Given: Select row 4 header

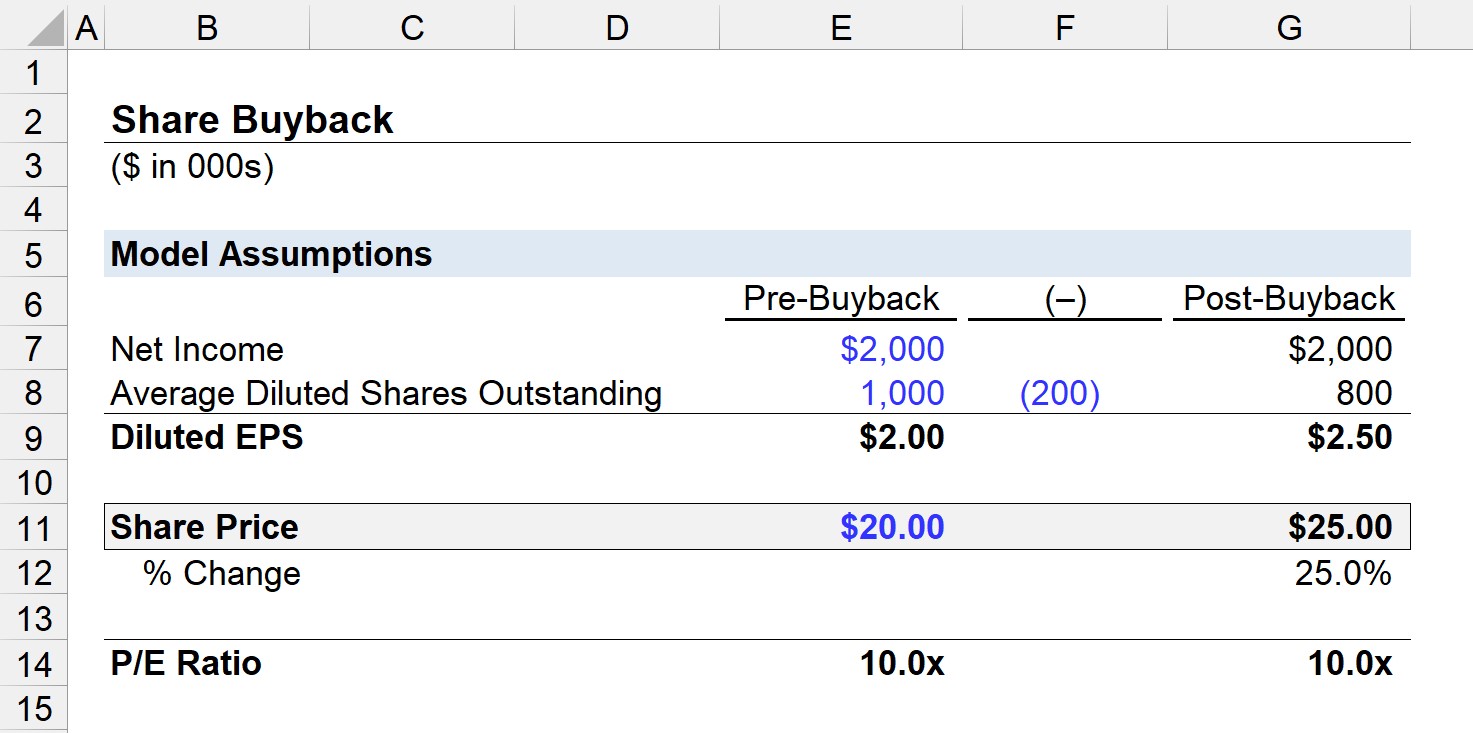Looking at the screenshot, I should click(x=34, y=210).
